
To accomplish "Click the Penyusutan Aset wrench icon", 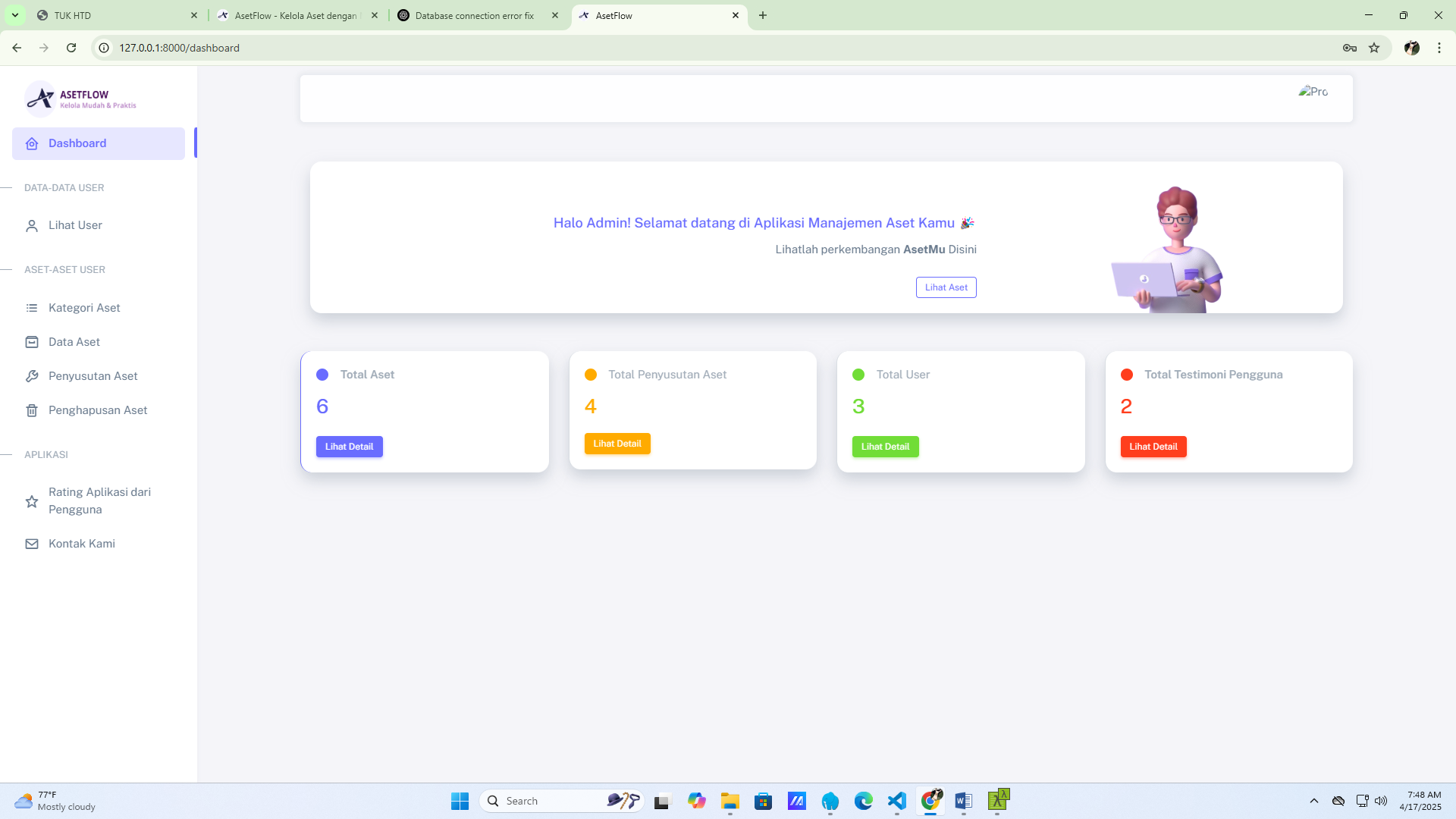I will (32, 376).
